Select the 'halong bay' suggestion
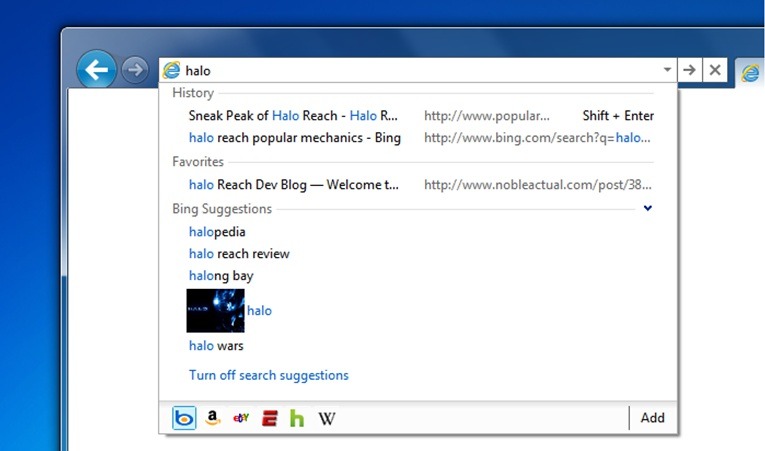Viewport: 765px width, 451px height. (x=221, y=276)
